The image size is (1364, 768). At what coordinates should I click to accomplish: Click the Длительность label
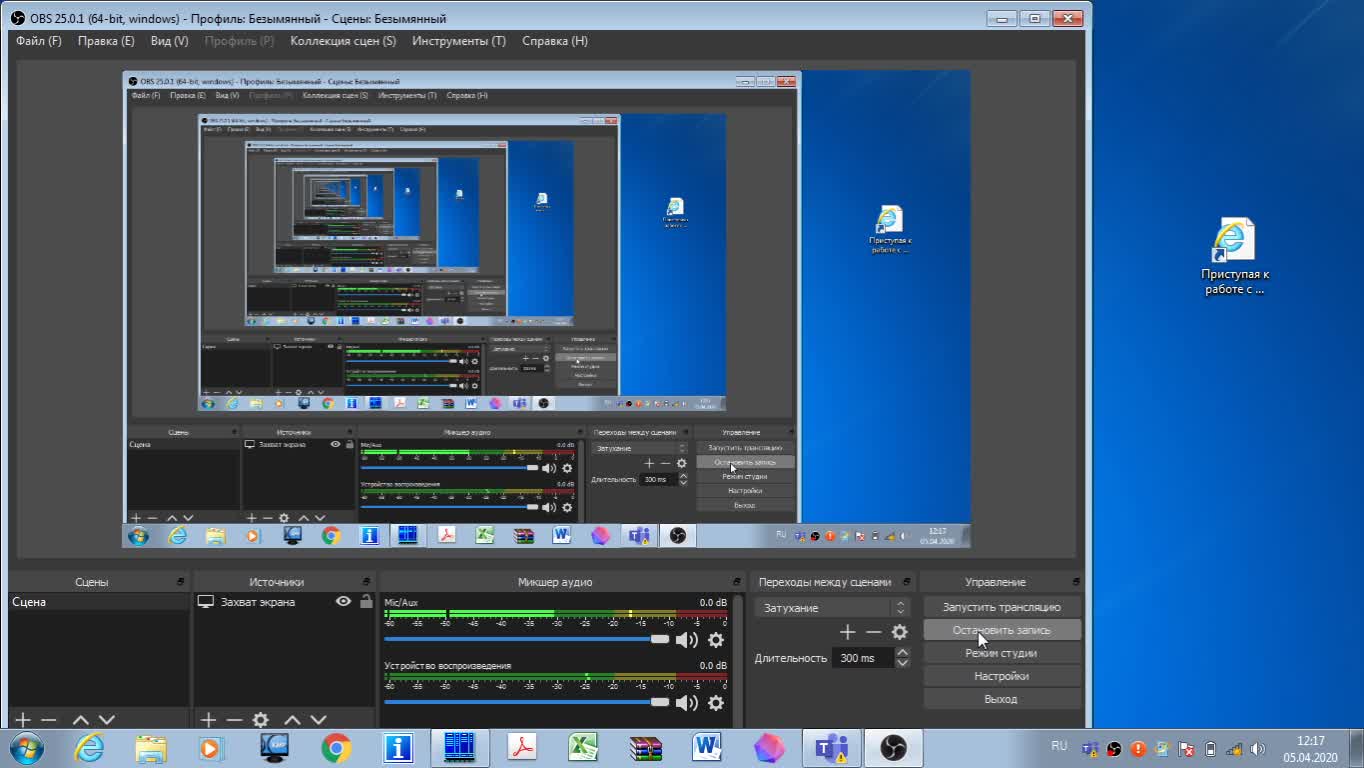coord(791,658)
